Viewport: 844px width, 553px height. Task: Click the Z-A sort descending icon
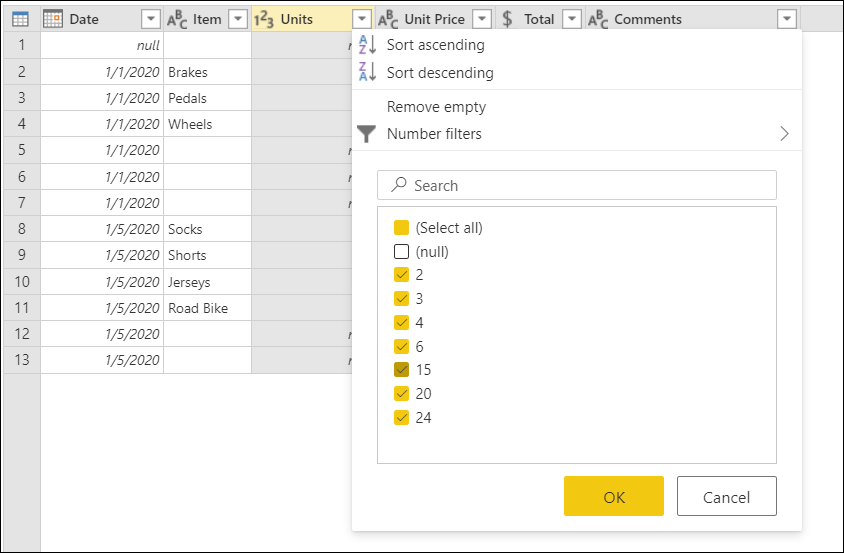click(x=367, y=72)
